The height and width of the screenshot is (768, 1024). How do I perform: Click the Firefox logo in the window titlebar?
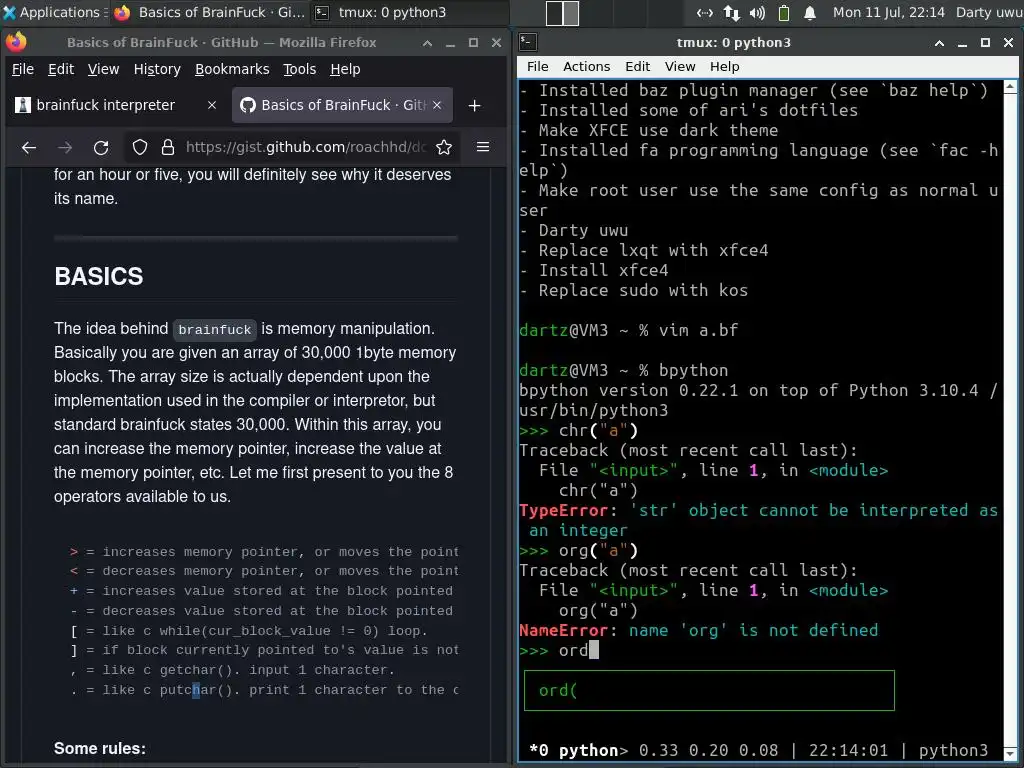pos(16,42)
